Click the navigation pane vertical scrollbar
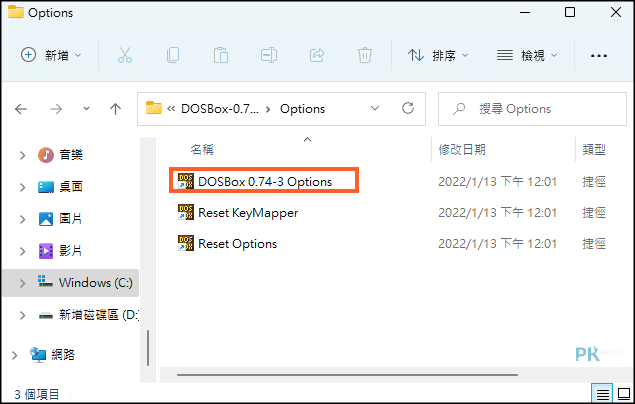This screenshot has height=404, width=635. pyautogui.click(x=148, y=348)
